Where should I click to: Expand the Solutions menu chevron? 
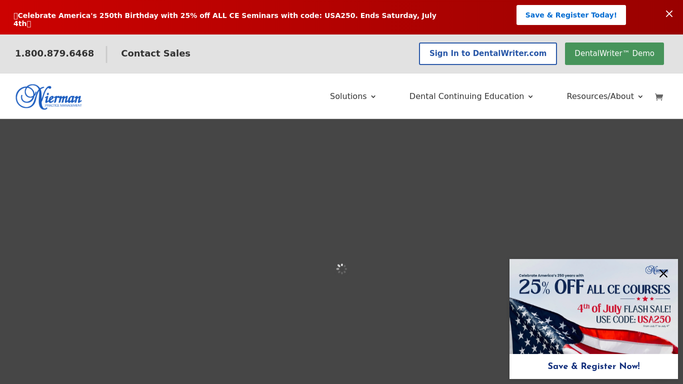click(373, 97)
